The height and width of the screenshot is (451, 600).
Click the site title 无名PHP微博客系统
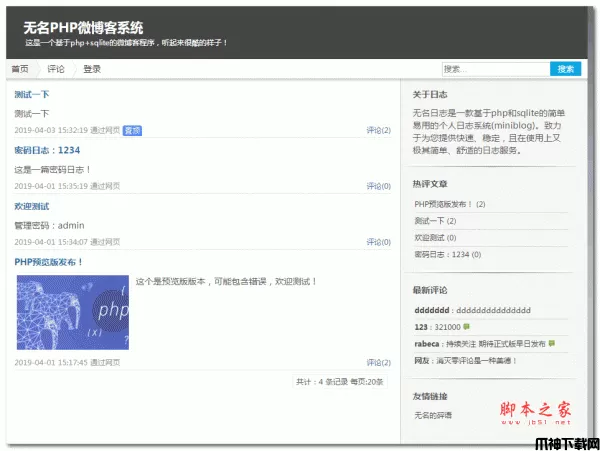tap(83, 27)
